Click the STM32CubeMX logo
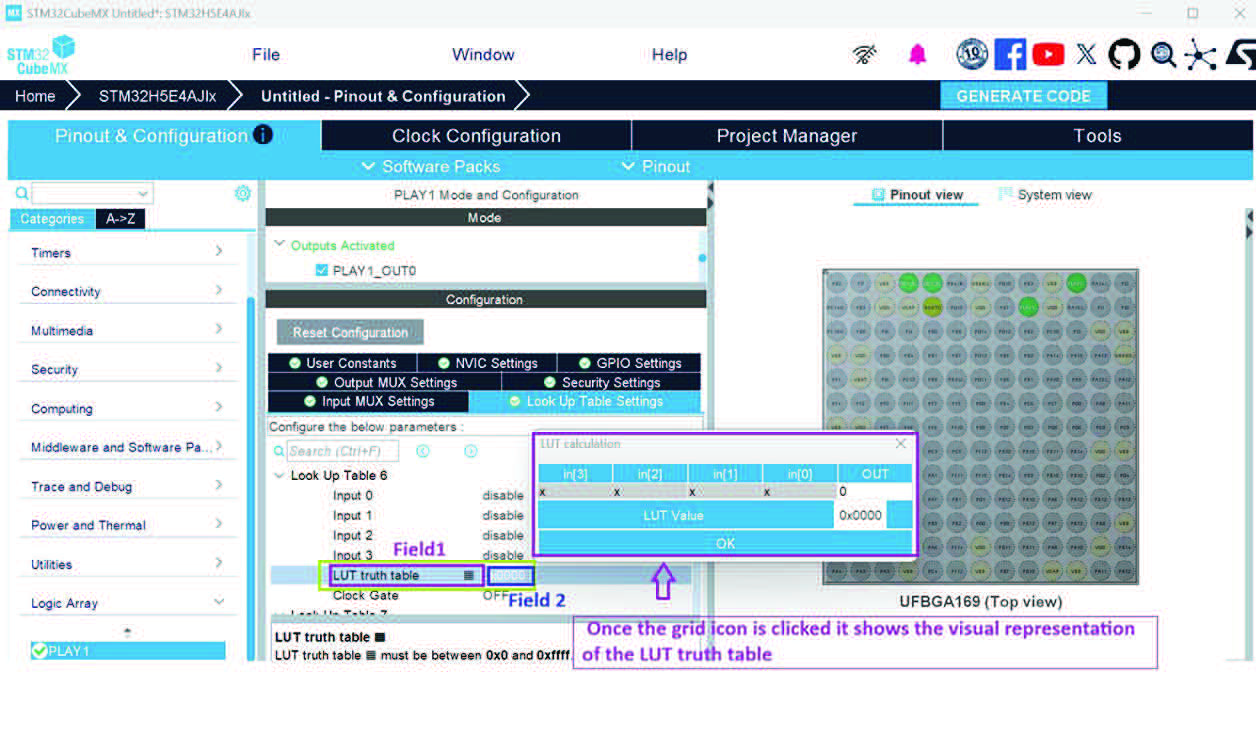1256x750 pixels. (41, 55)
